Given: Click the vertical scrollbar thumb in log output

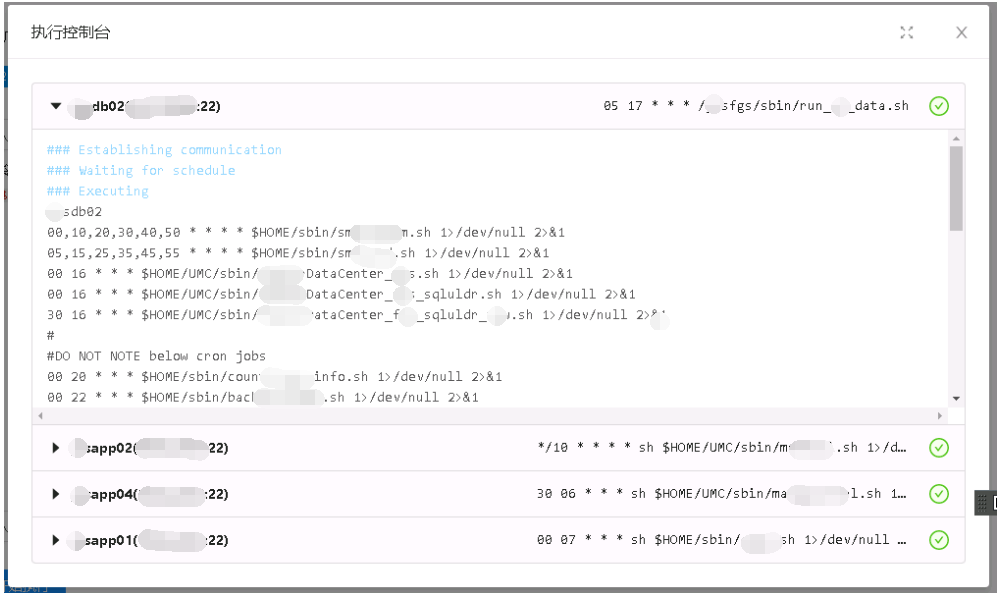Looking at the screenshot, I should 956,188.
